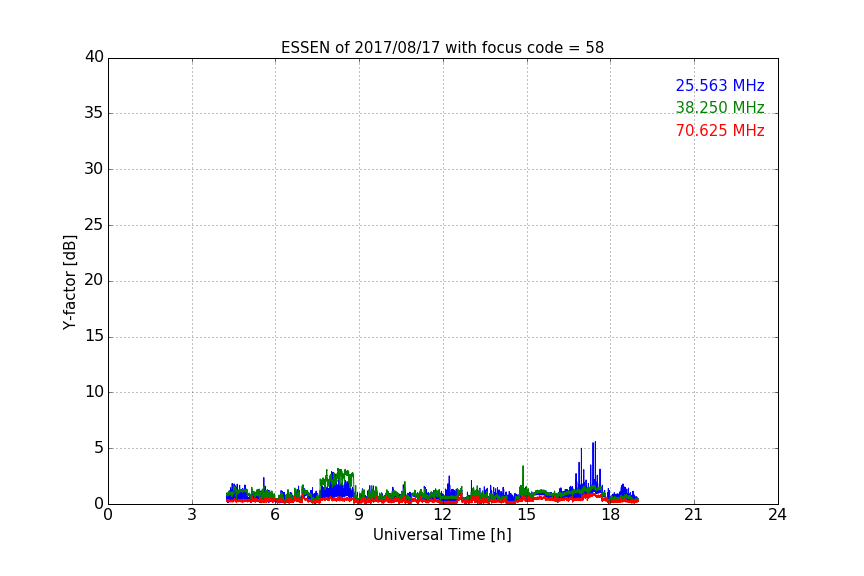This screenshot has width=864, height=576.
Task: Click the x-axis tick label 6
Action: (x=275, y=515)
